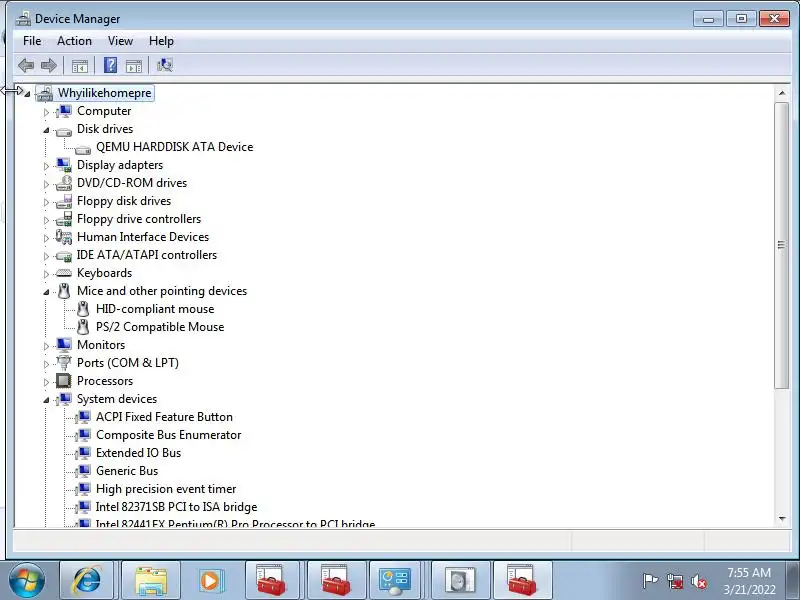Click the Whyilikehomepre computer icon
800x600 pixels.
(x=44, y=93)
